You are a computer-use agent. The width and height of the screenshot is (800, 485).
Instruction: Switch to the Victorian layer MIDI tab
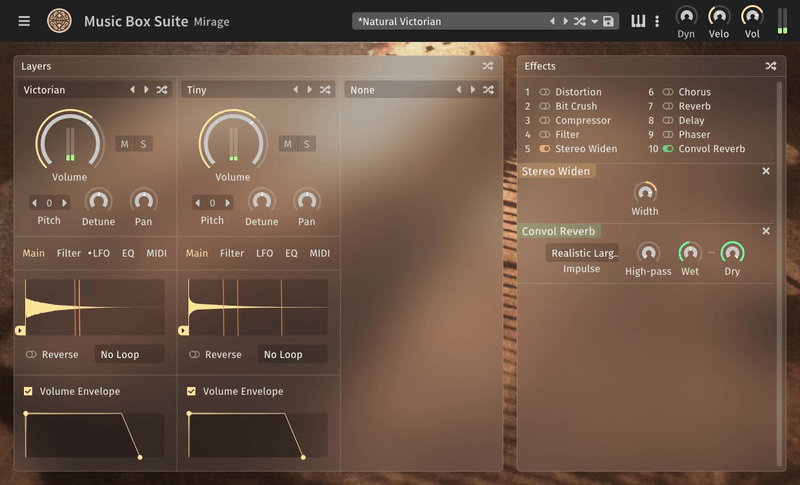click(157, 253)
